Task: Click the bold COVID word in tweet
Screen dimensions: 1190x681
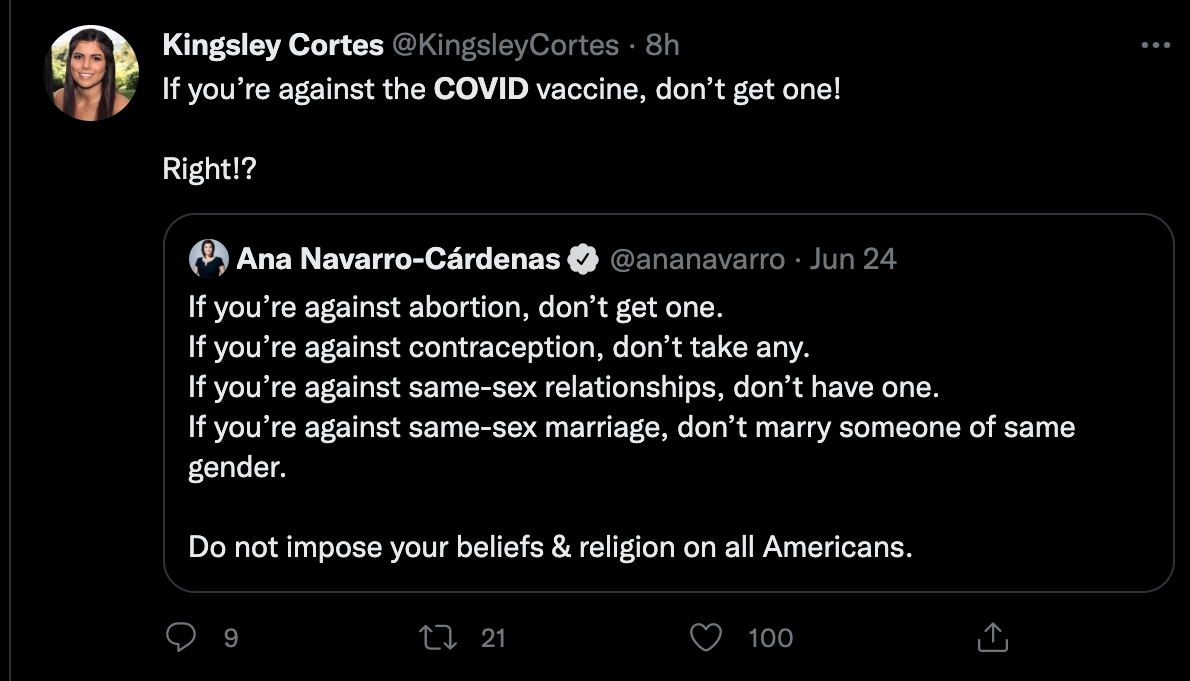Action: tap(481, 90)
